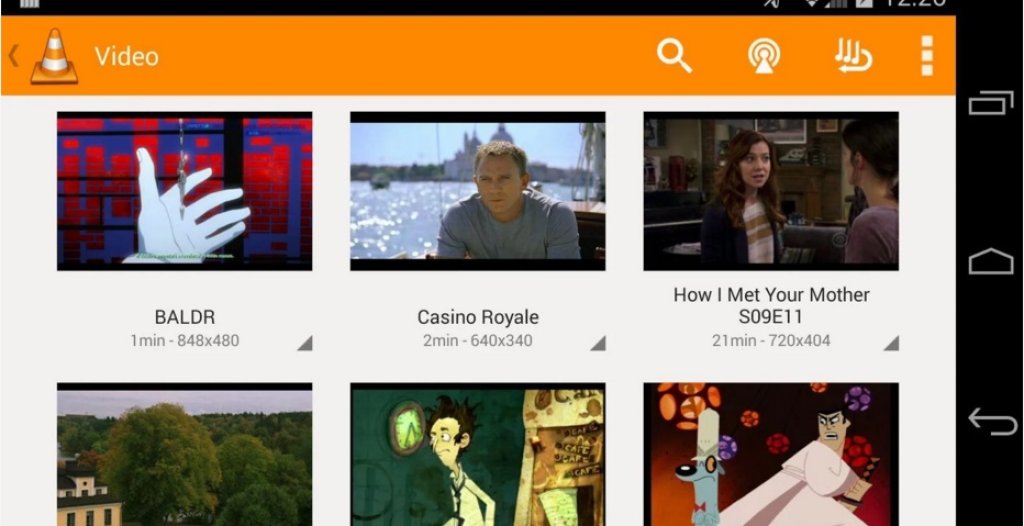The height and width of the screenshot is (526, 1024).
Task: Open the cartoon cafe man thumbnail
Action: [x=477, y=454]
